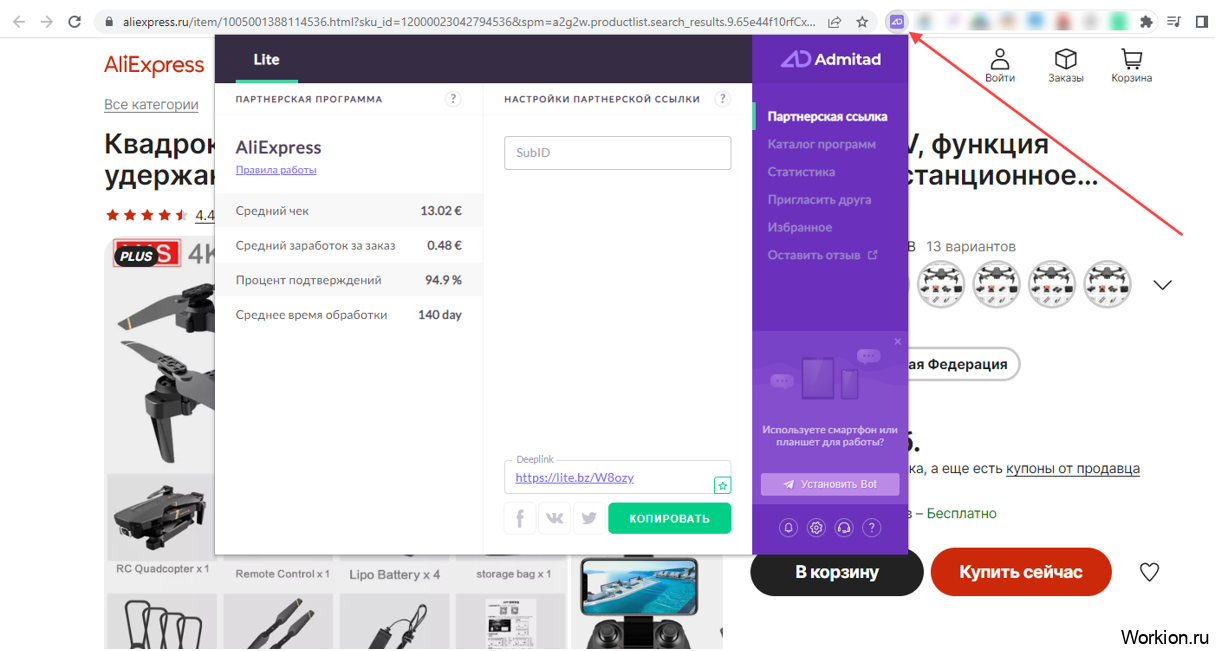The image size is (1216, 651).
Task: Click the browser forward arrow
Action: tap(46, 21)
